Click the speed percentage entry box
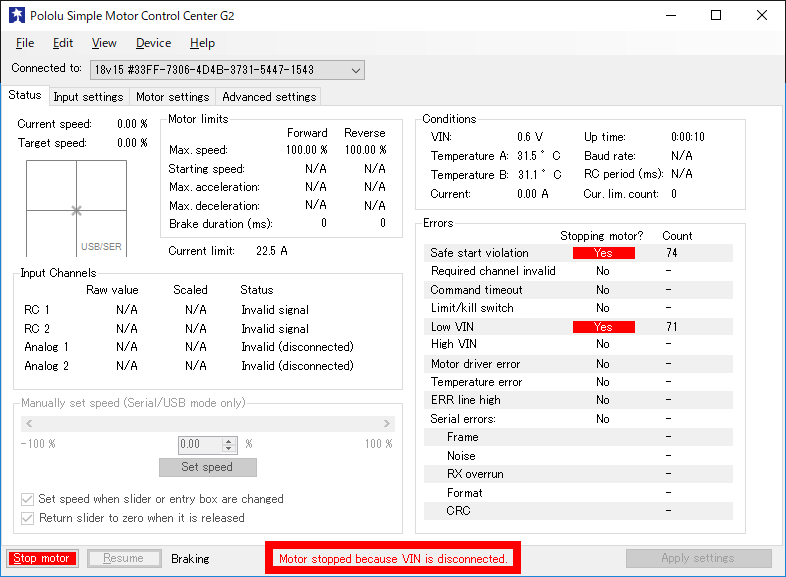This screenshot has height=577, width=786. (200, 444)
